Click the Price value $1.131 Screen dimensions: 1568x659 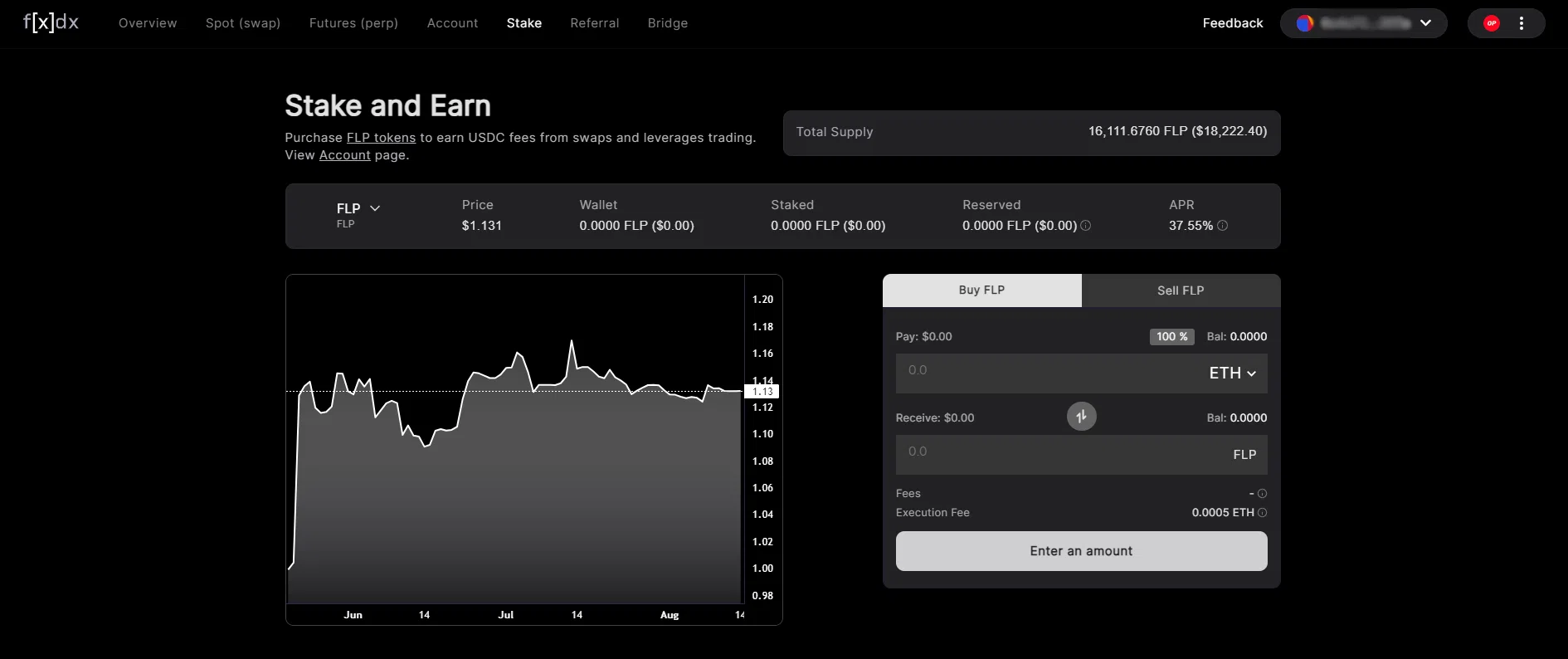(482, 226)
